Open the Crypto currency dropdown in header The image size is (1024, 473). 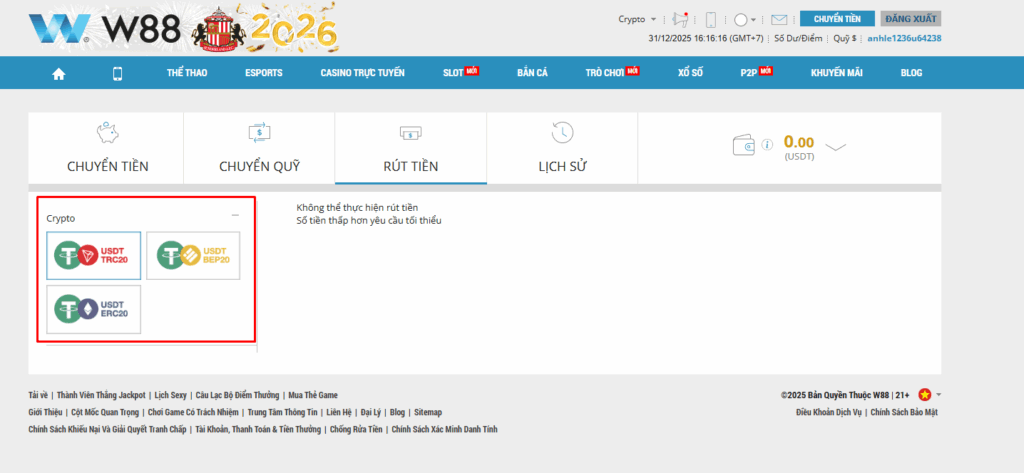[x=637, y=19]
